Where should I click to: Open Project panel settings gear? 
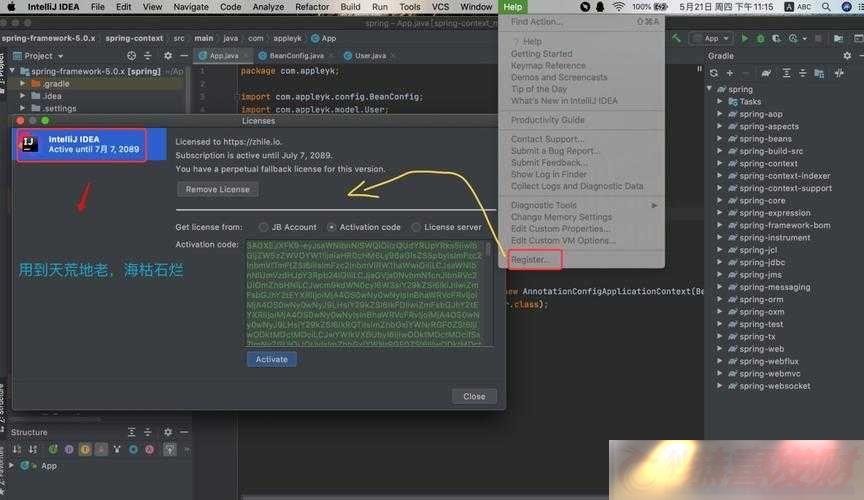[168, 56]
